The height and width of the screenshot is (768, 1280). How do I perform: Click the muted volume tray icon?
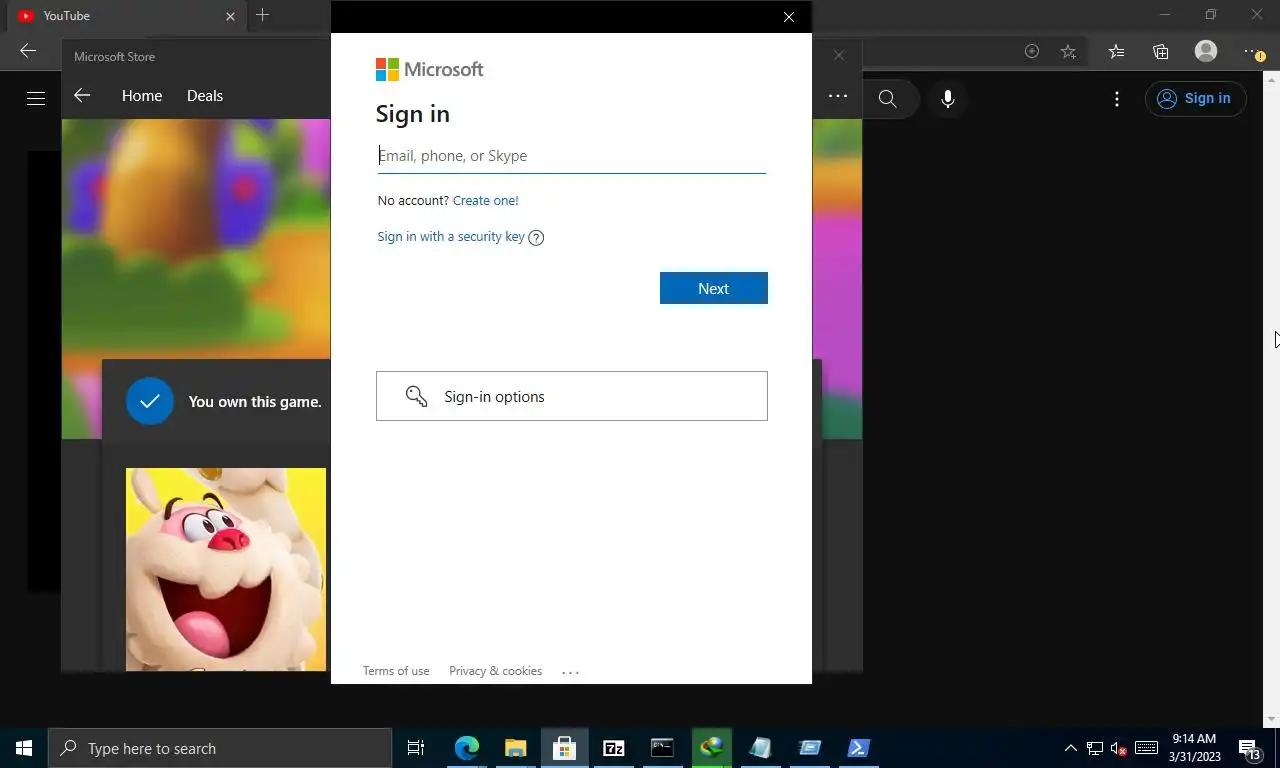pos(1120,748)
